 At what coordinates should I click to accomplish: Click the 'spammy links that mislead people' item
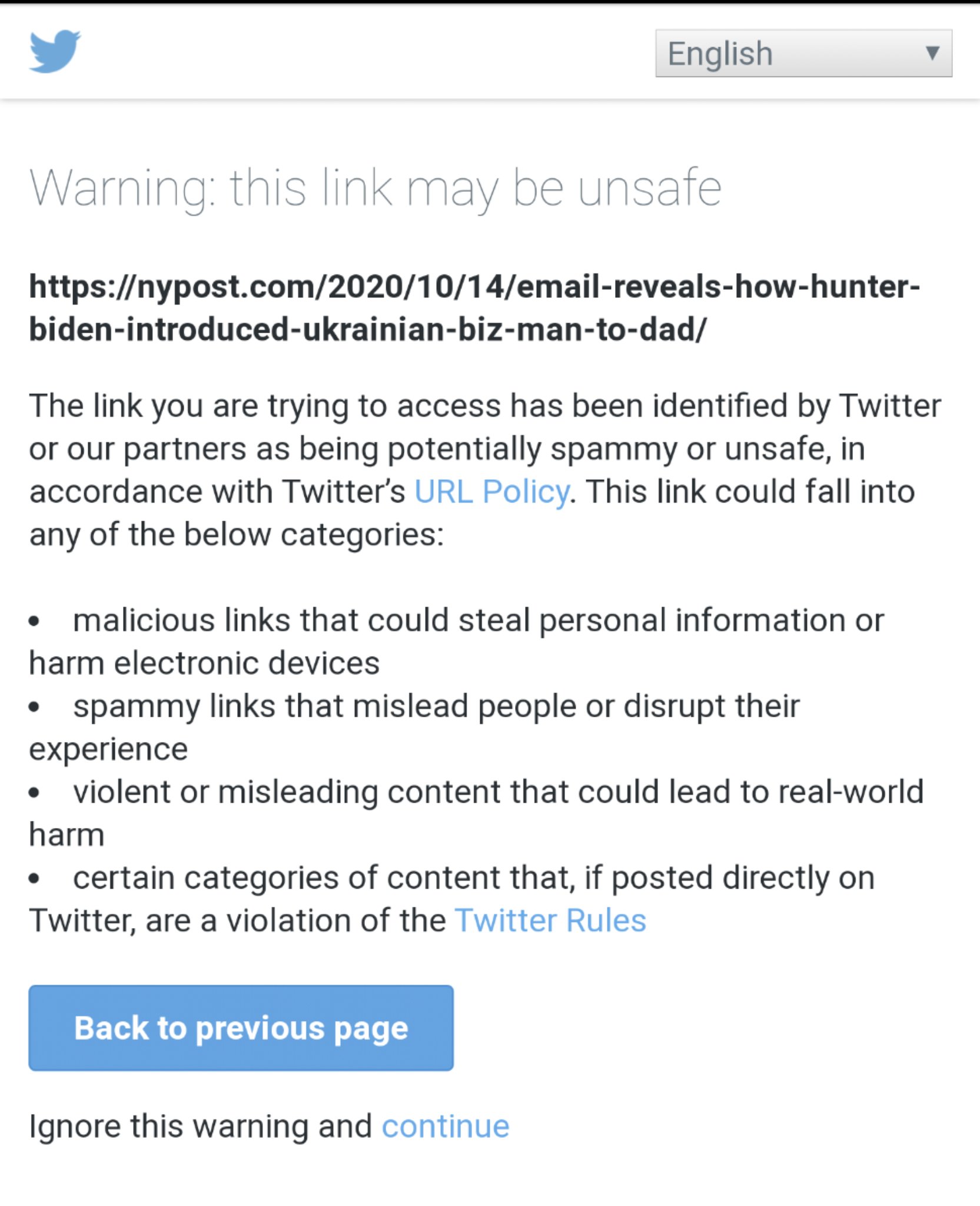(x=436, y=706)
